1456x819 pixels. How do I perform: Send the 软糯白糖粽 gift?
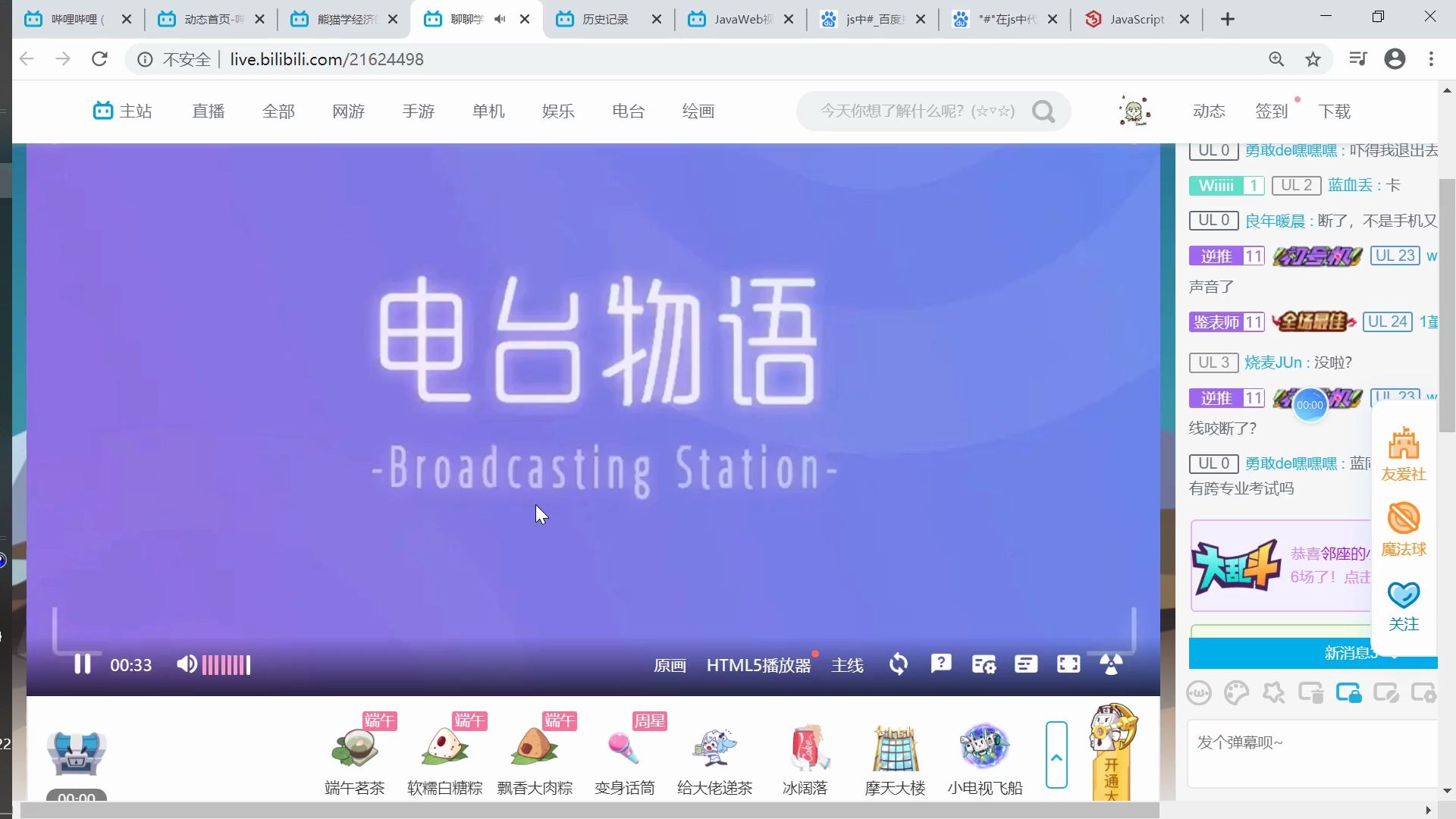(445, 755)
